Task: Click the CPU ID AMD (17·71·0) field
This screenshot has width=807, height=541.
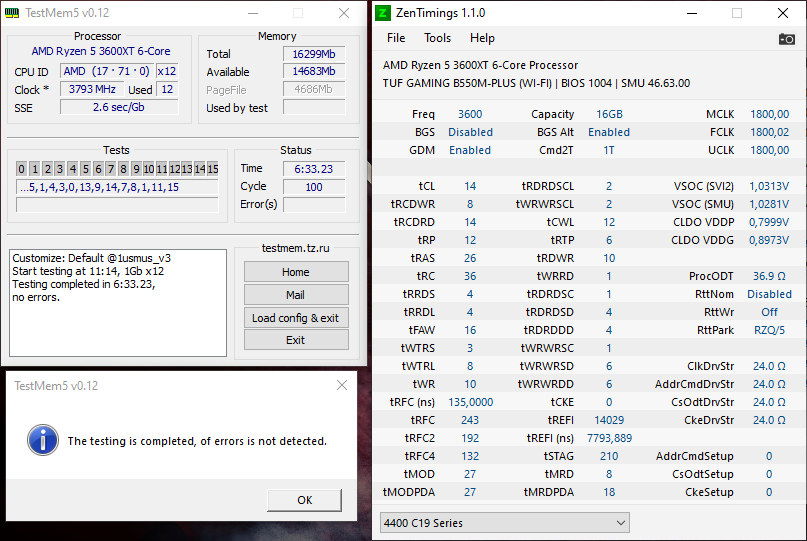Action: click(107, 71)
